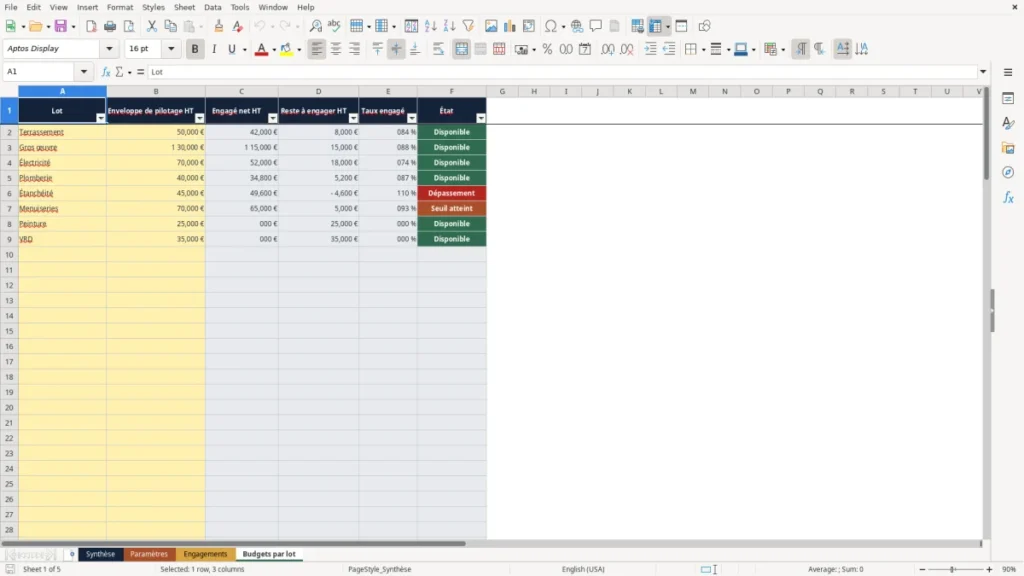
Task: Open the Lot column filter dropdown
Action: pos(101,118)
